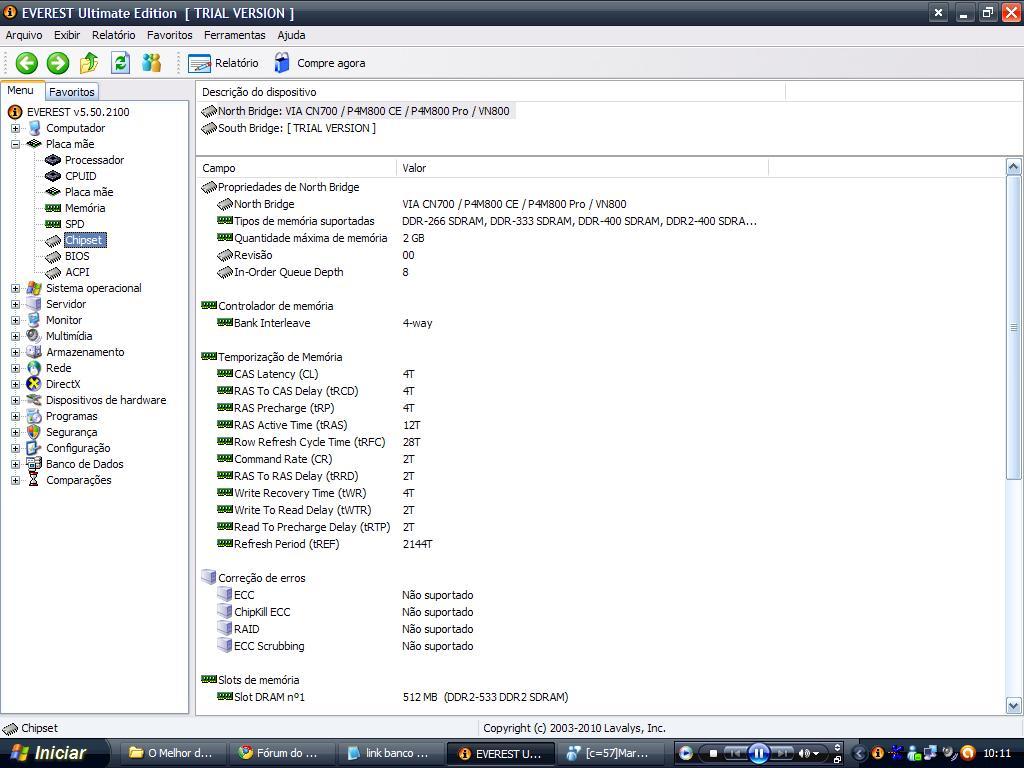Expand the Rede tree node
Image resolution: width=1024 pixels, height=768 pixels.
(x=16, y=368)
